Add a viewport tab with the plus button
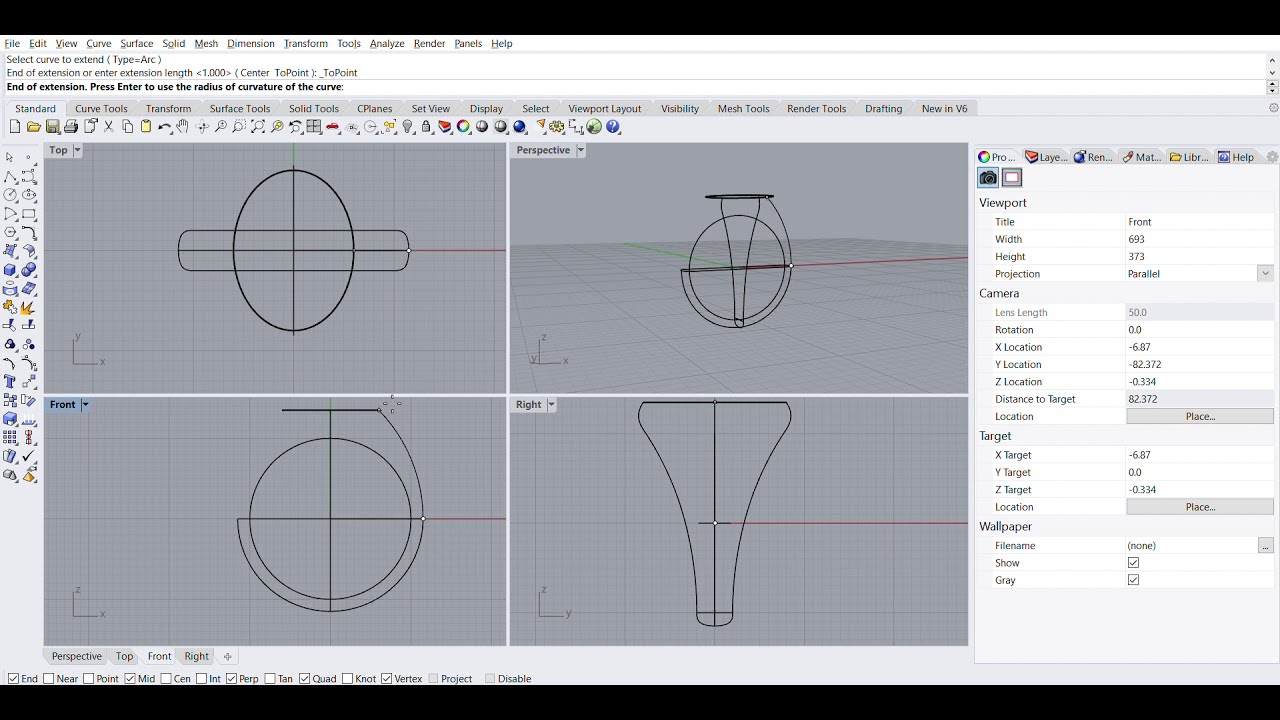Image resolution: width=1280 pixels, height=720 pixels. click(x=227, y=657)
